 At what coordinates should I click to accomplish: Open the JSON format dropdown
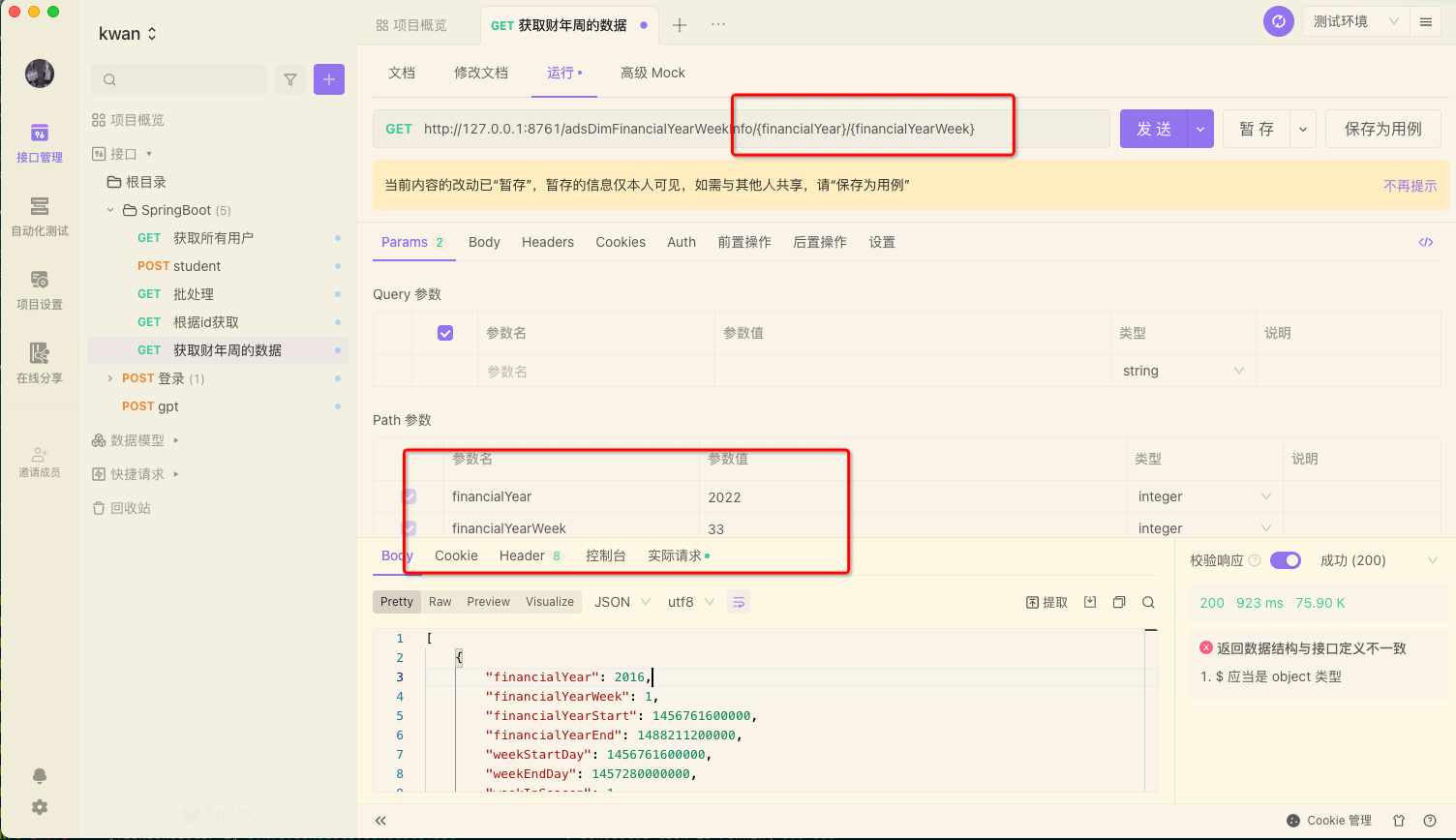[x=622, y=602]
